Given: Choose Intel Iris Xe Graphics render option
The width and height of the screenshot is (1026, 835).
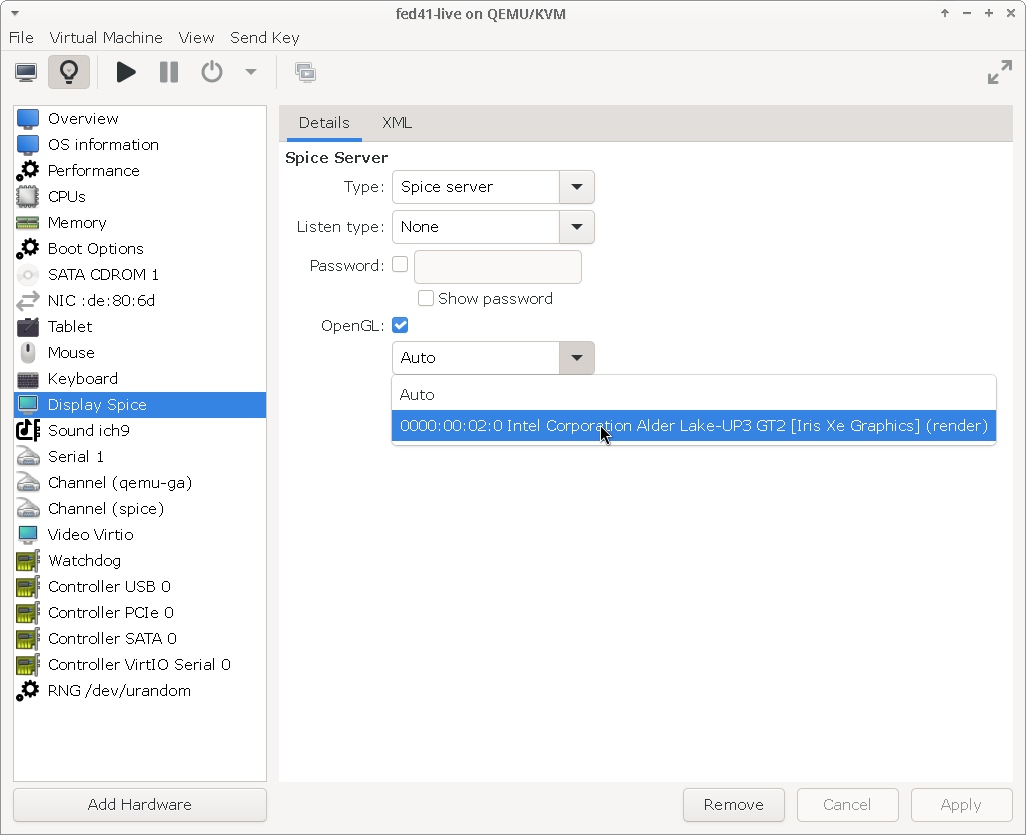Looking at the screenshot, I should pyautogui.click(x=694, y=426).
